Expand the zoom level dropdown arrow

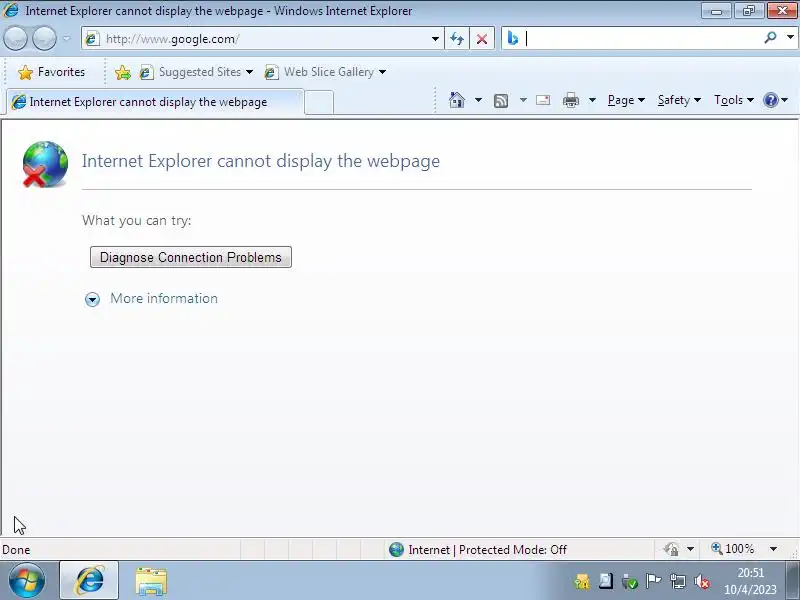pyautogui.click(x=773, y=549)
